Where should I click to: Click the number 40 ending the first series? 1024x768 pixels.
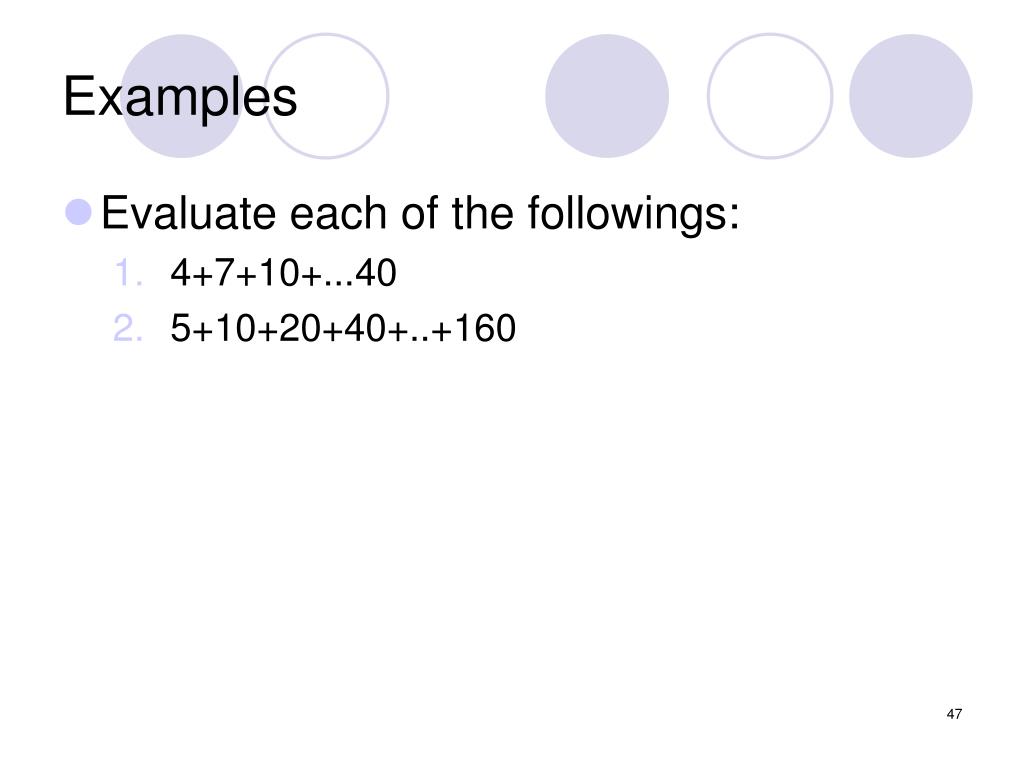click(376, 272)
